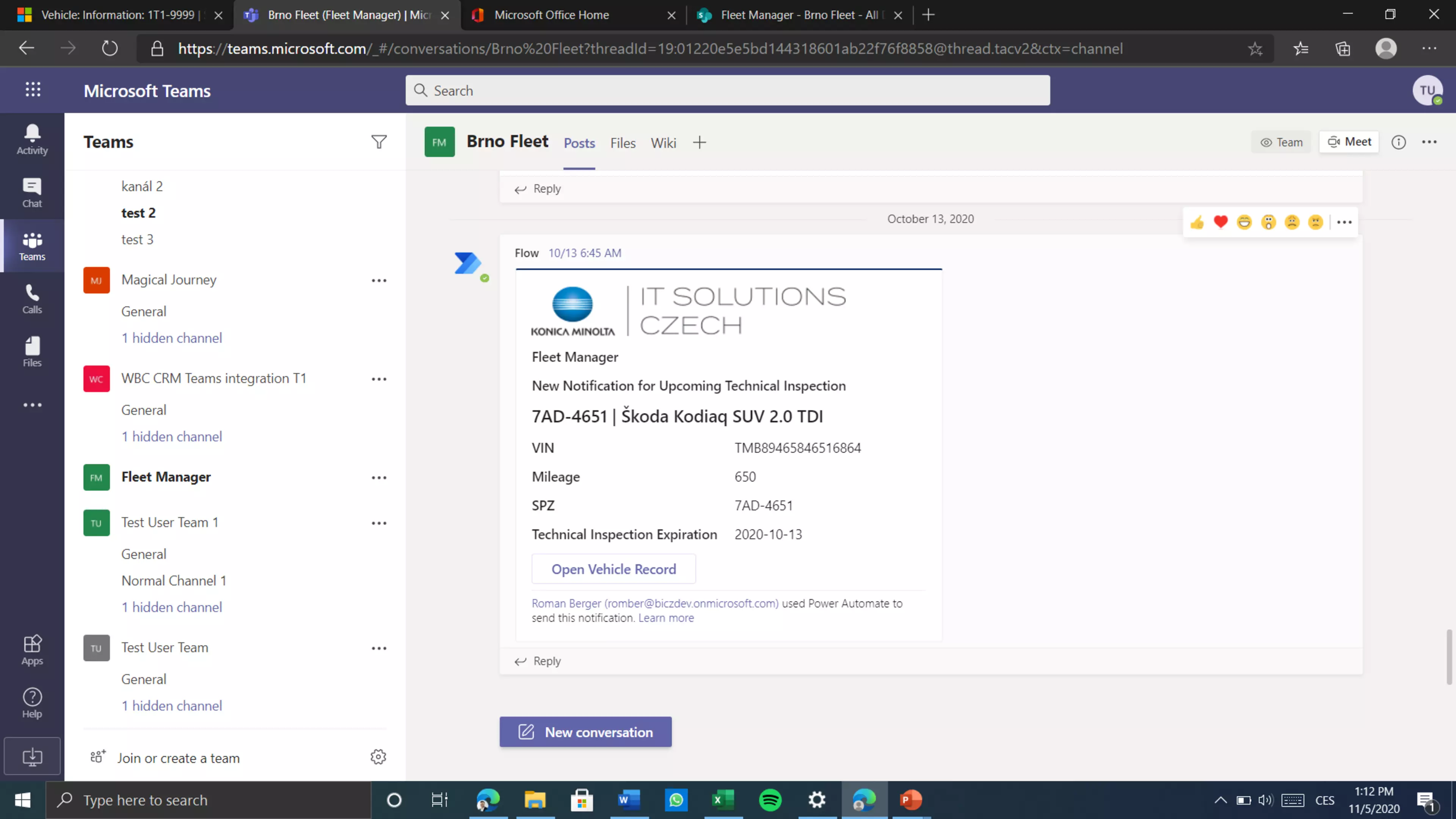Viewport: 1456px width, 819px height.
Task: Open more options for Magical Journey team
Action: 379,280
